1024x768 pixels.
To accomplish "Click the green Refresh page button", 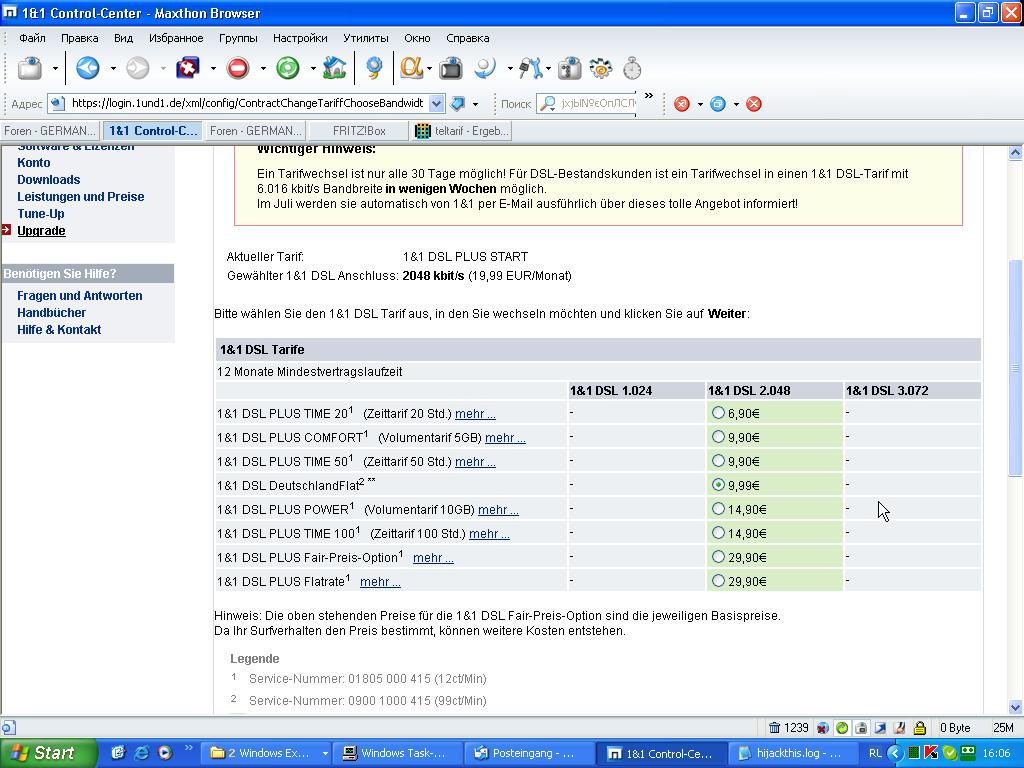I will [288, 68].
